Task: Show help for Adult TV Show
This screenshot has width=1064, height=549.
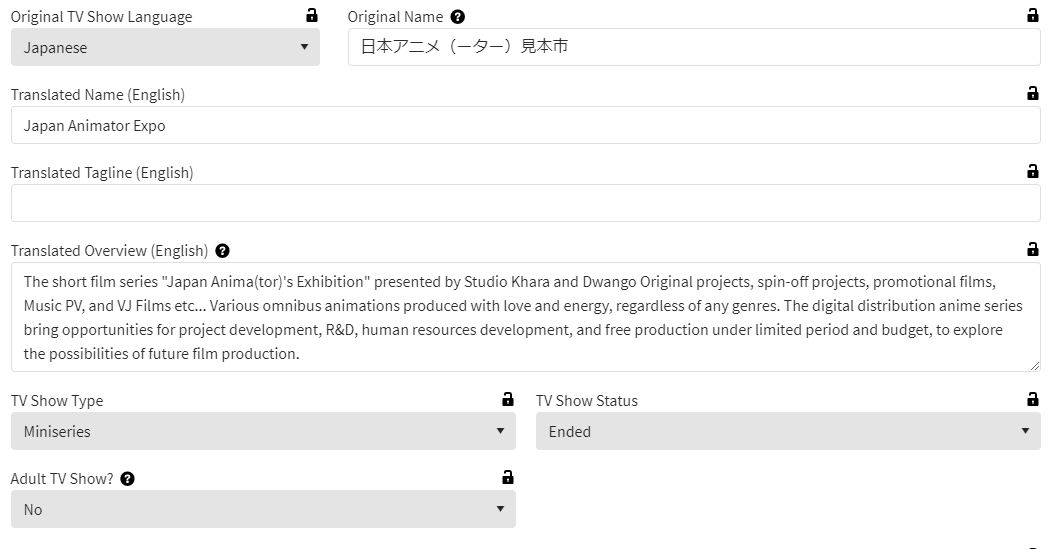Action: tap(127, 479)
